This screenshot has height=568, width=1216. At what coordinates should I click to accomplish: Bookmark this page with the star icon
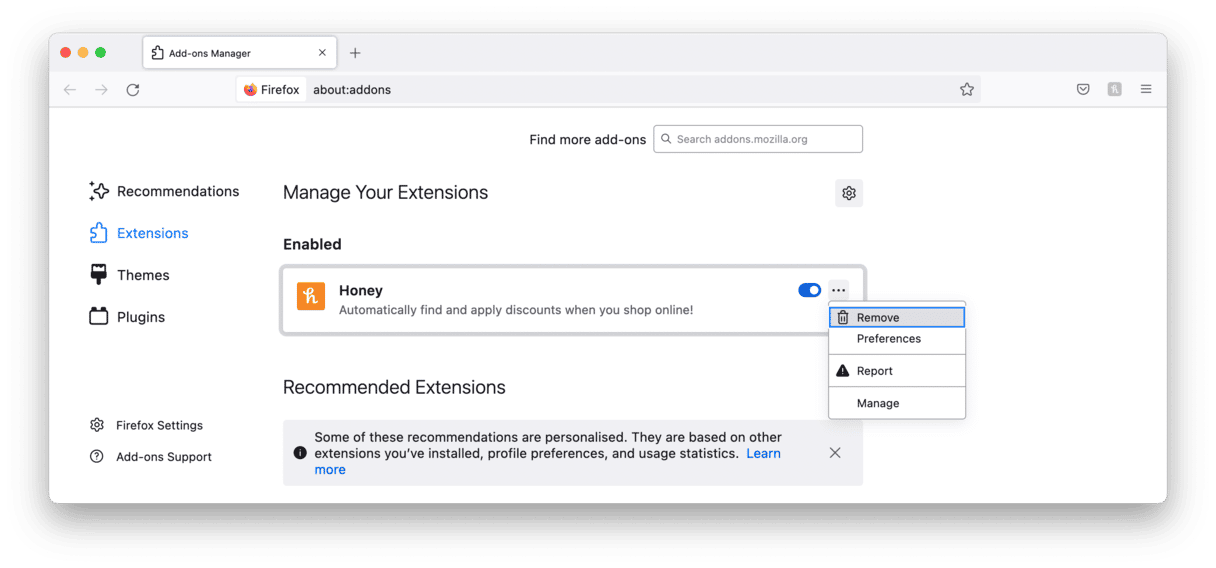(x=967, y=90)
